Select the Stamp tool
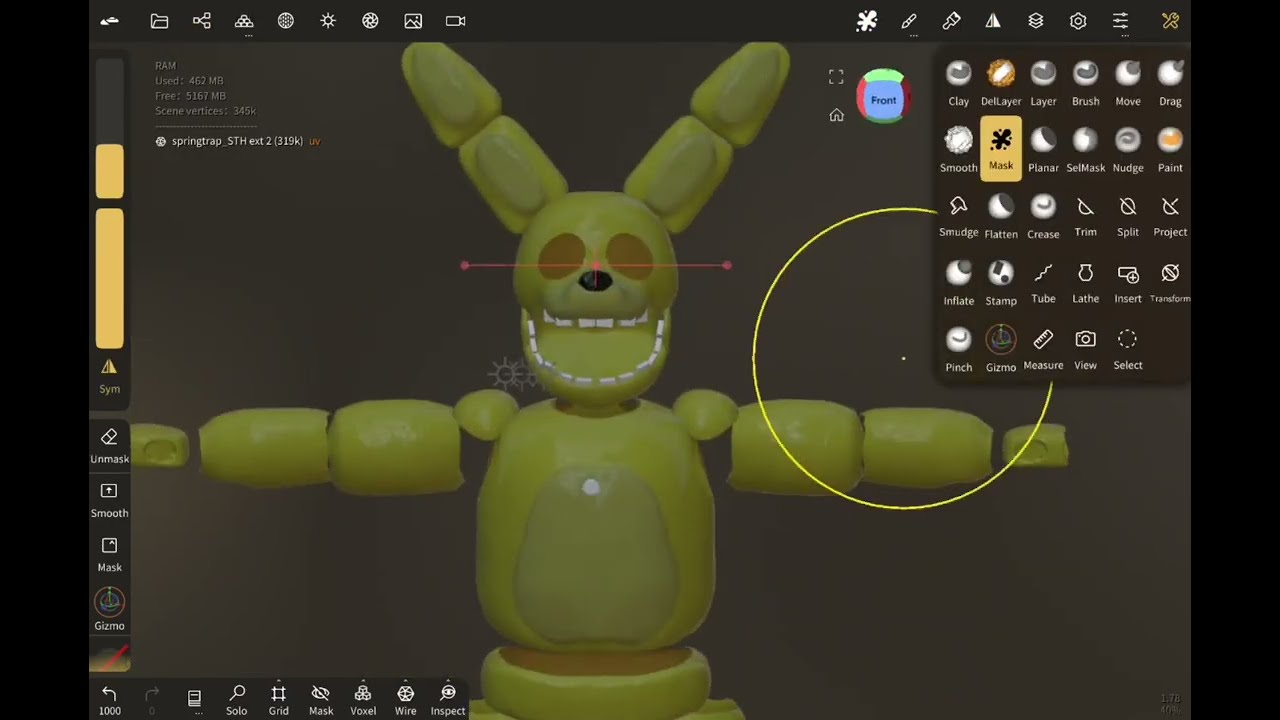Image resolution: width=1280 pixels, height=720 pixels. [1001, 283]
